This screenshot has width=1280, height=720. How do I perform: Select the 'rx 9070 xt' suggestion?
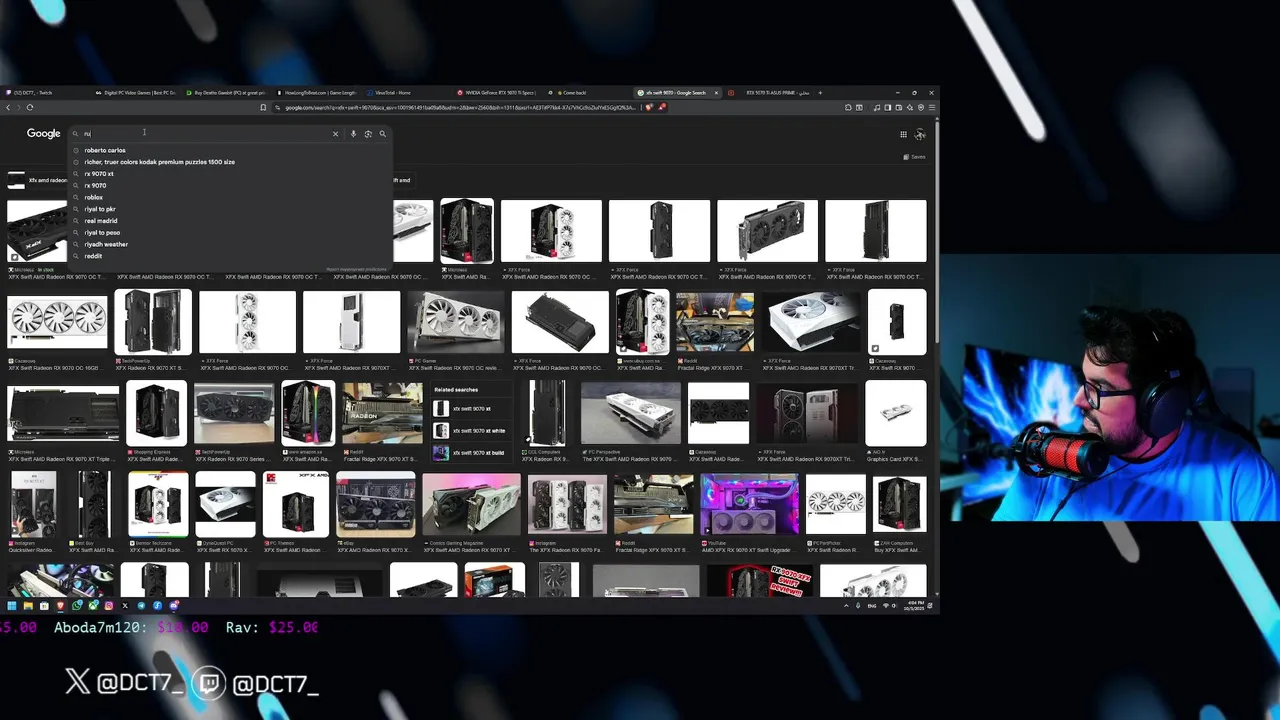click(99, 174)
